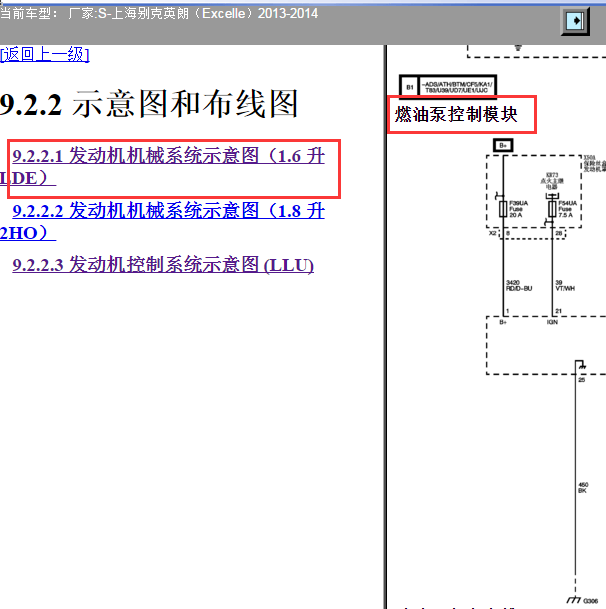The image size is (606, 609).
Task: Click the 燃油泵控制模块 label in the diagram
Action: tap(456, 115)
